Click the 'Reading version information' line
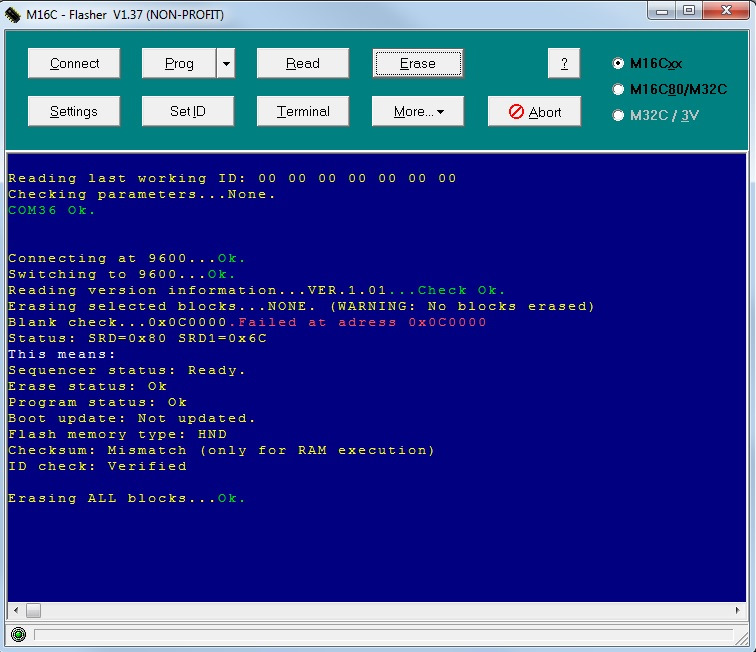The width and height of the screenshot is (756, 652). pyautogui.click(x=257, y=290)
